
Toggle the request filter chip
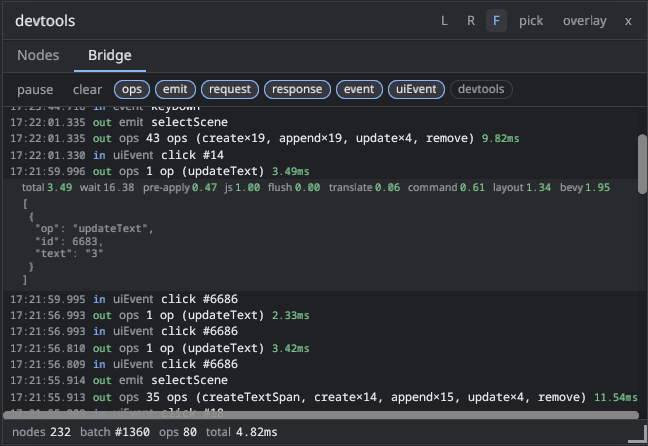pyautogui.click(x=230, y=89)
